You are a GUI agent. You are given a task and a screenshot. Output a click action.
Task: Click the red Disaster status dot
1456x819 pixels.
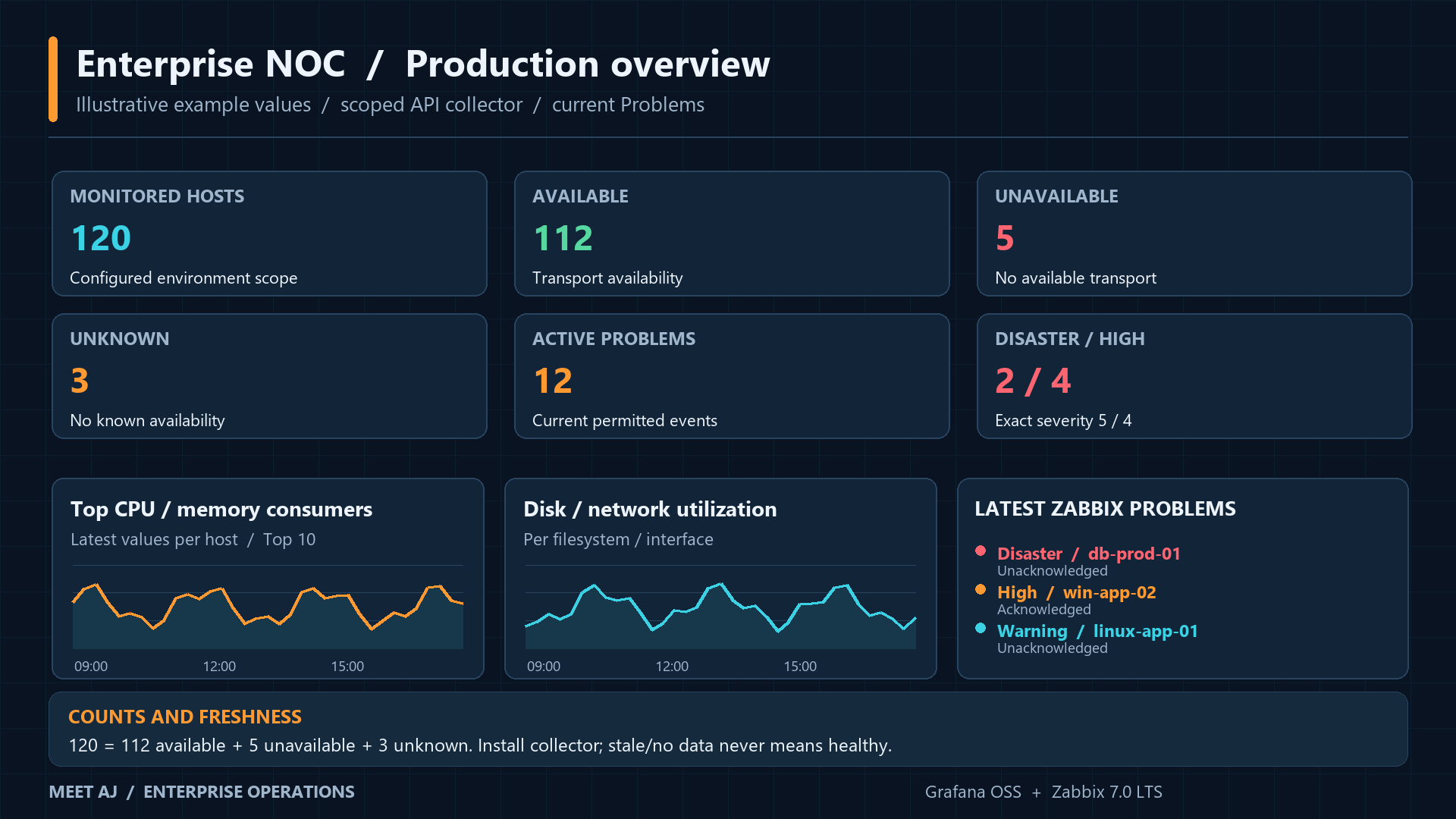[x=981, y=551]
